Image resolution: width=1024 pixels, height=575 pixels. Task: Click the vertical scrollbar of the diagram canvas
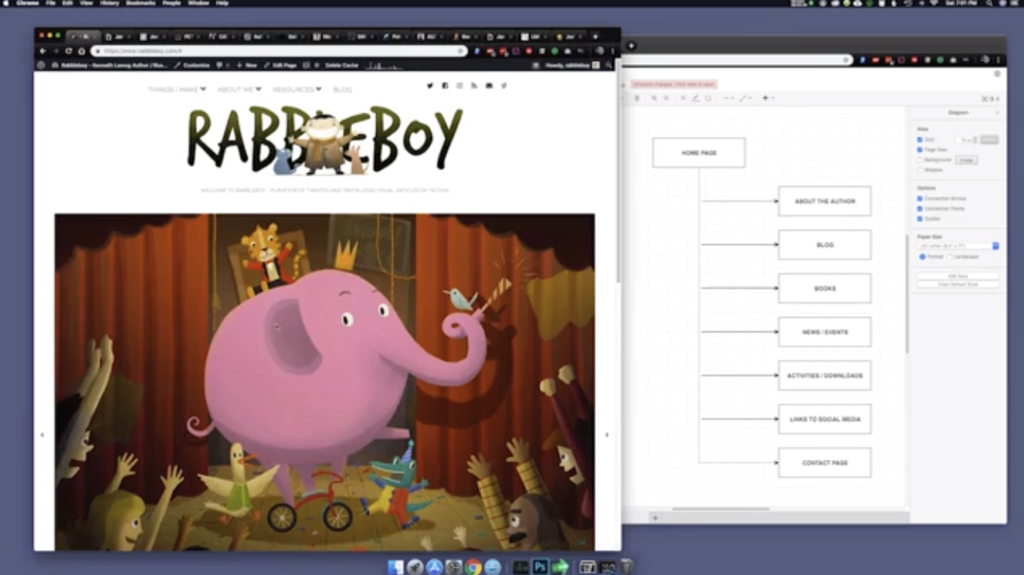tap(907, 294)
